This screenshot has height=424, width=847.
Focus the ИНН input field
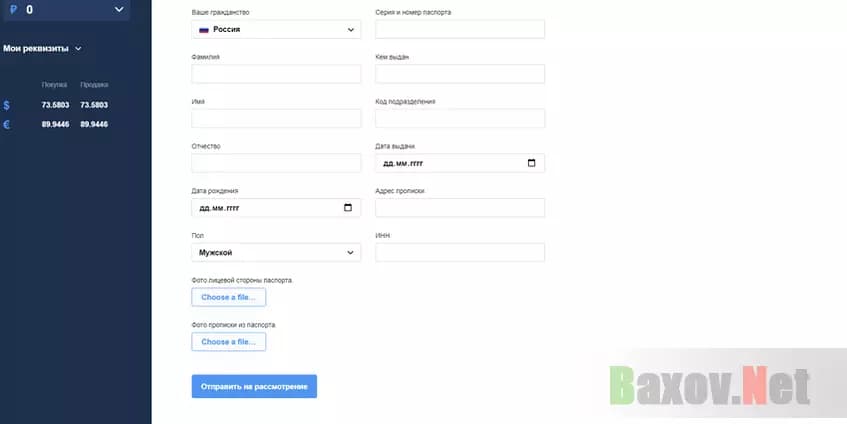click(x=460, y=253)
